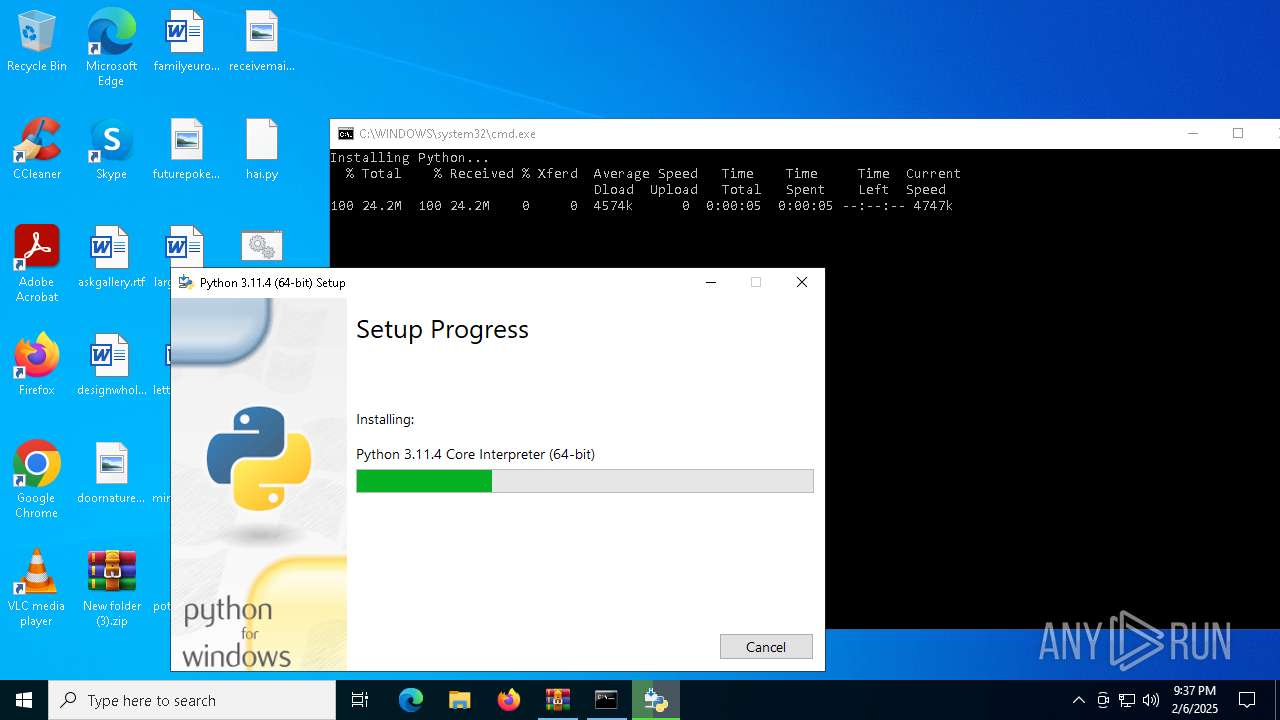The width and height of the screenshot is (1280, 720).
Task: Click the taskbar search box
Action: pyautogui.click(x=192, y=700)
